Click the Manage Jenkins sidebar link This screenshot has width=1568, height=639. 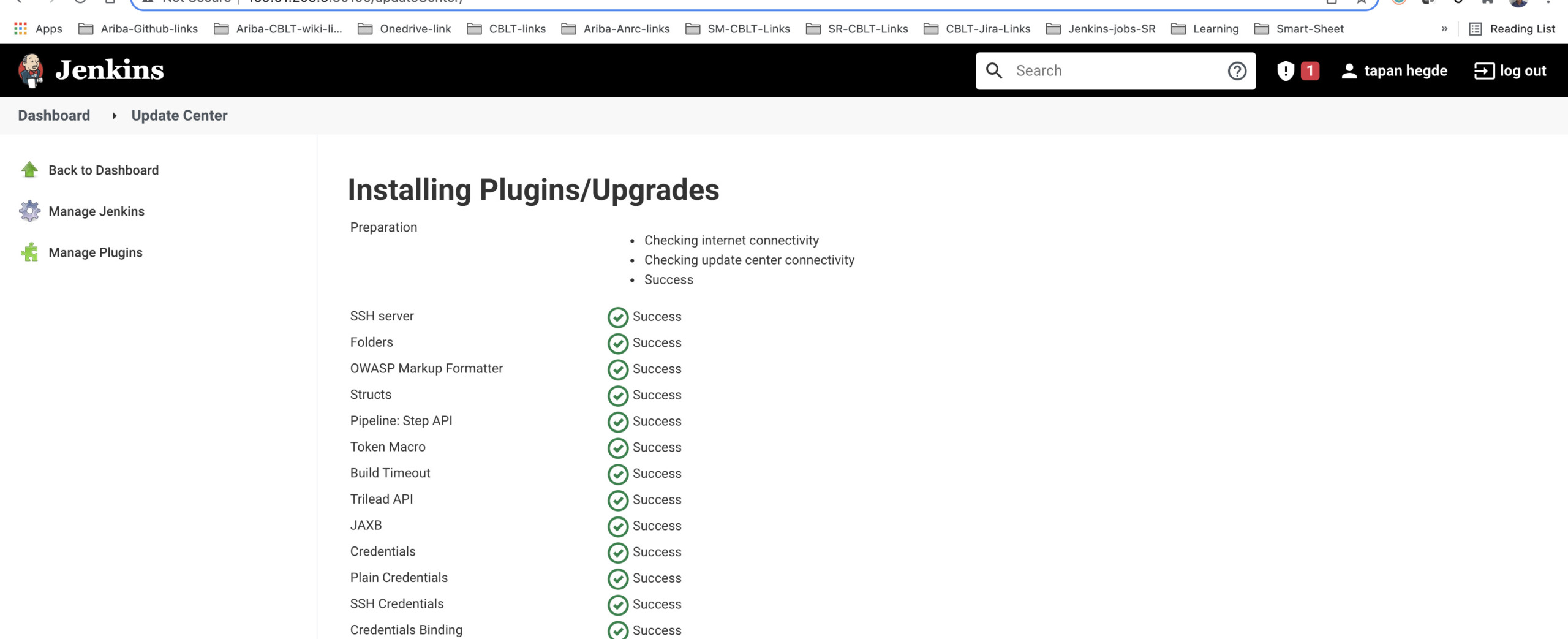[x=96, y=211]
